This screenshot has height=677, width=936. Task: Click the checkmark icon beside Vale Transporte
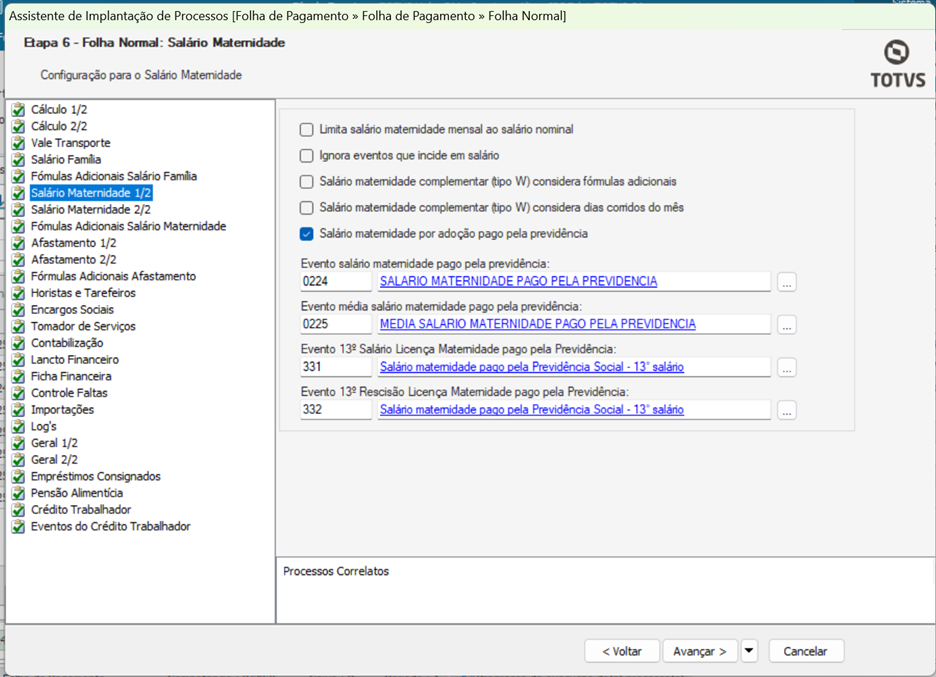pyautogui.click(x=18, y=143)
